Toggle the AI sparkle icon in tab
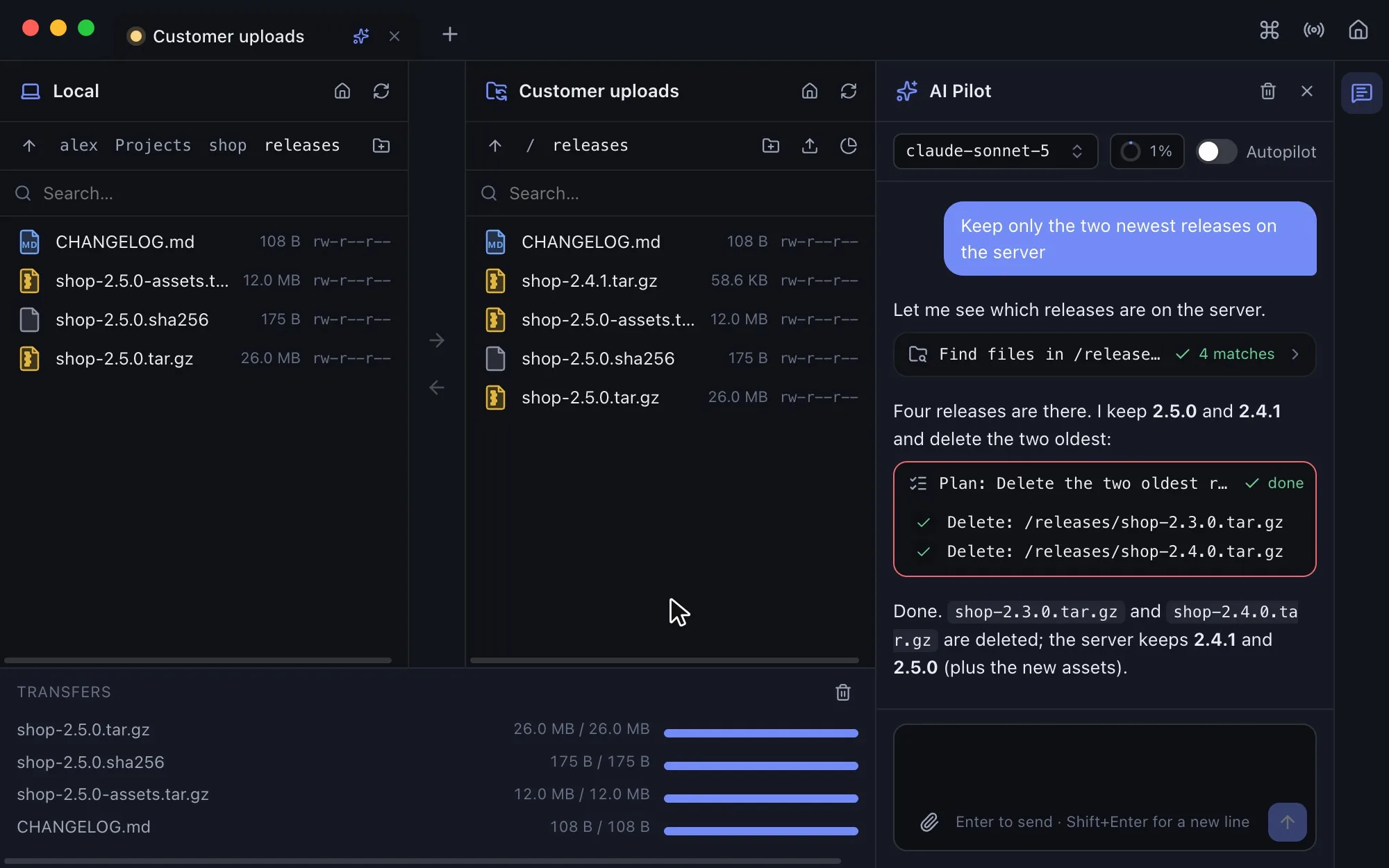Image resolution: width=1389 pixels, height=868 pixels. (360, 36)
